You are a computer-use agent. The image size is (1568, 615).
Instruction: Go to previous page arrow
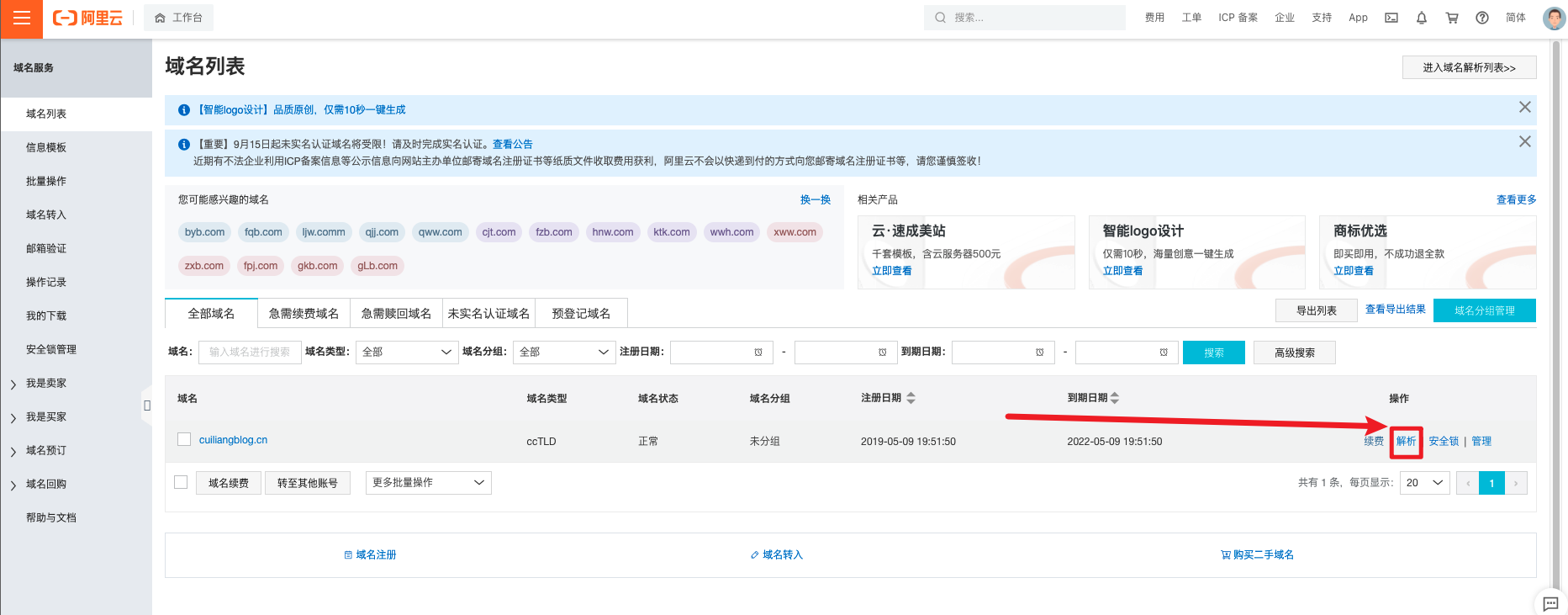pyautogui.click(x=1468, y=483)
